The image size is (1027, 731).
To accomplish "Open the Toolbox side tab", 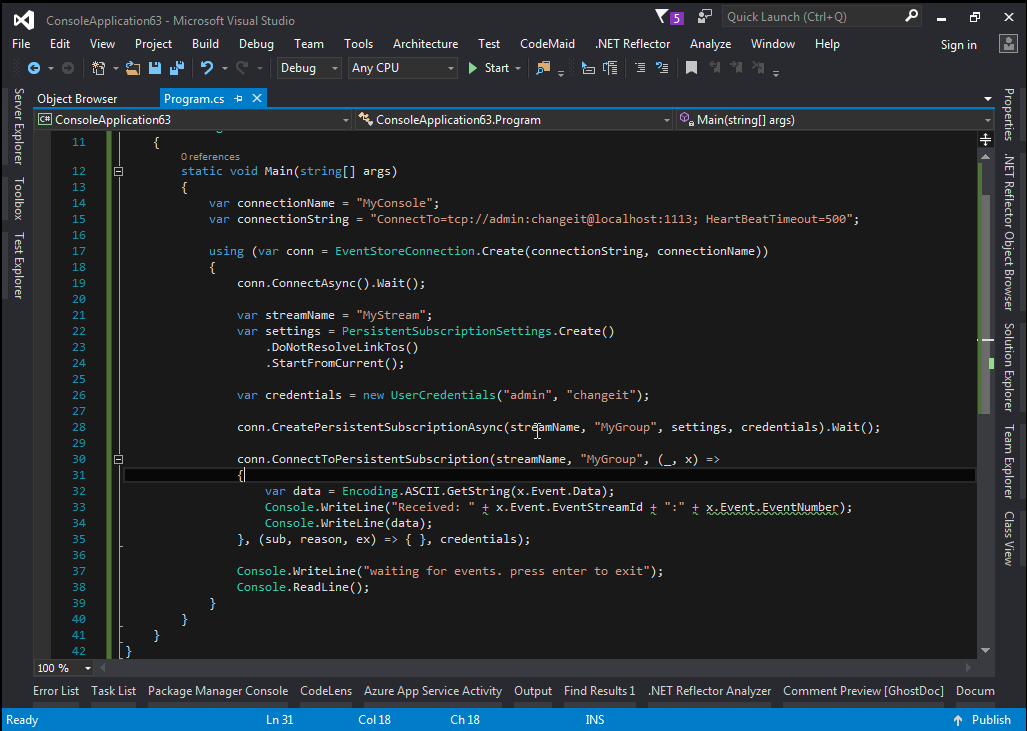I will [x=18, y=198].
